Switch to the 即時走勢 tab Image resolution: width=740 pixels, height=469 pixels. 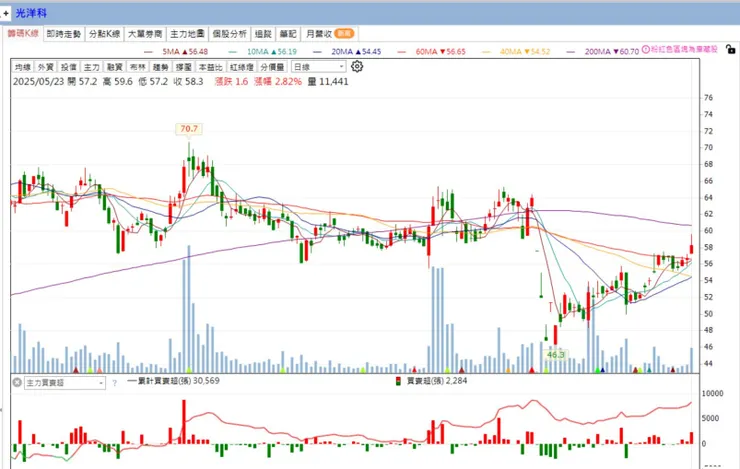[x=64, y=34]
